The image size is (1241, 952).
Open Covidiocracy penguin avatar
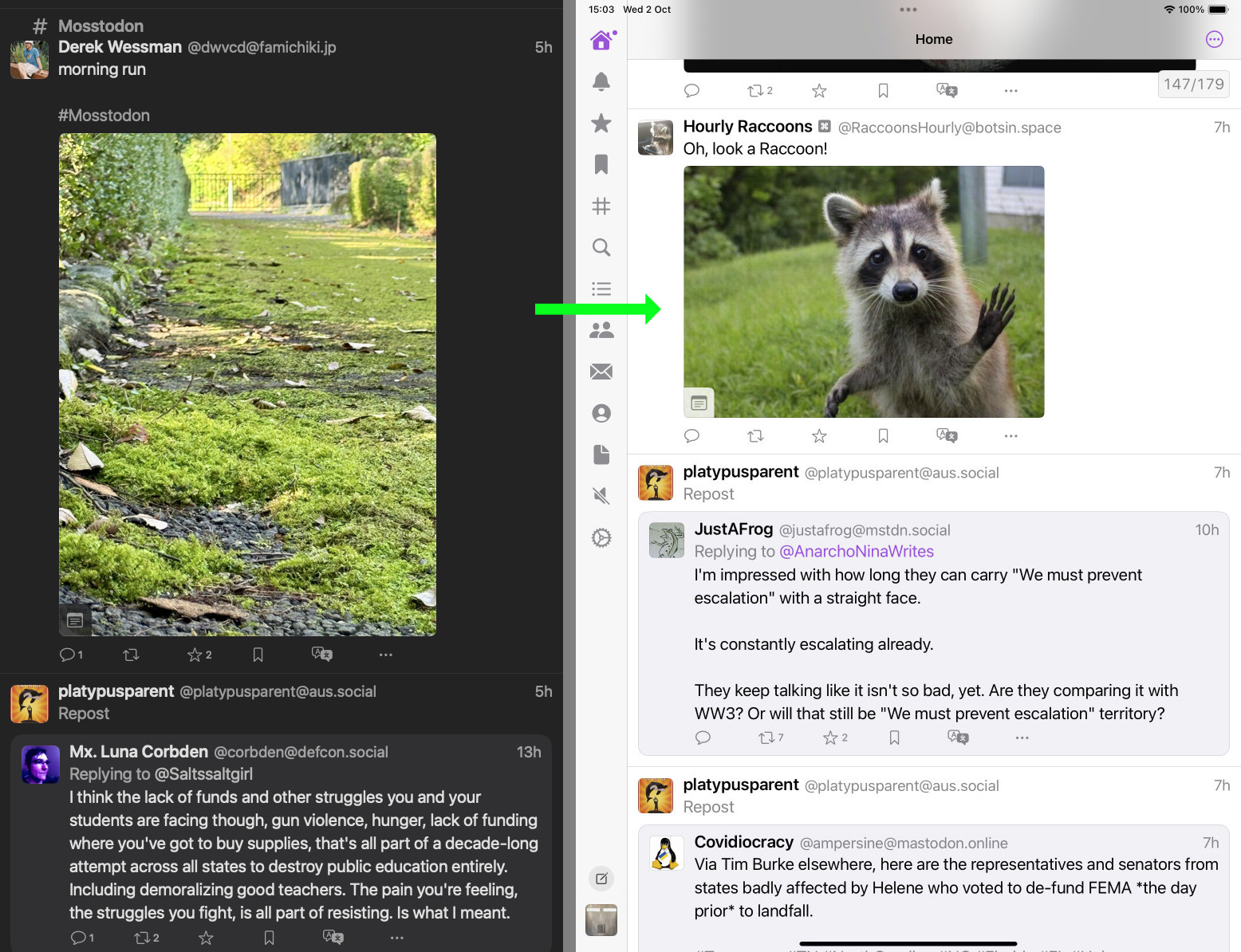tap(667, 853)
